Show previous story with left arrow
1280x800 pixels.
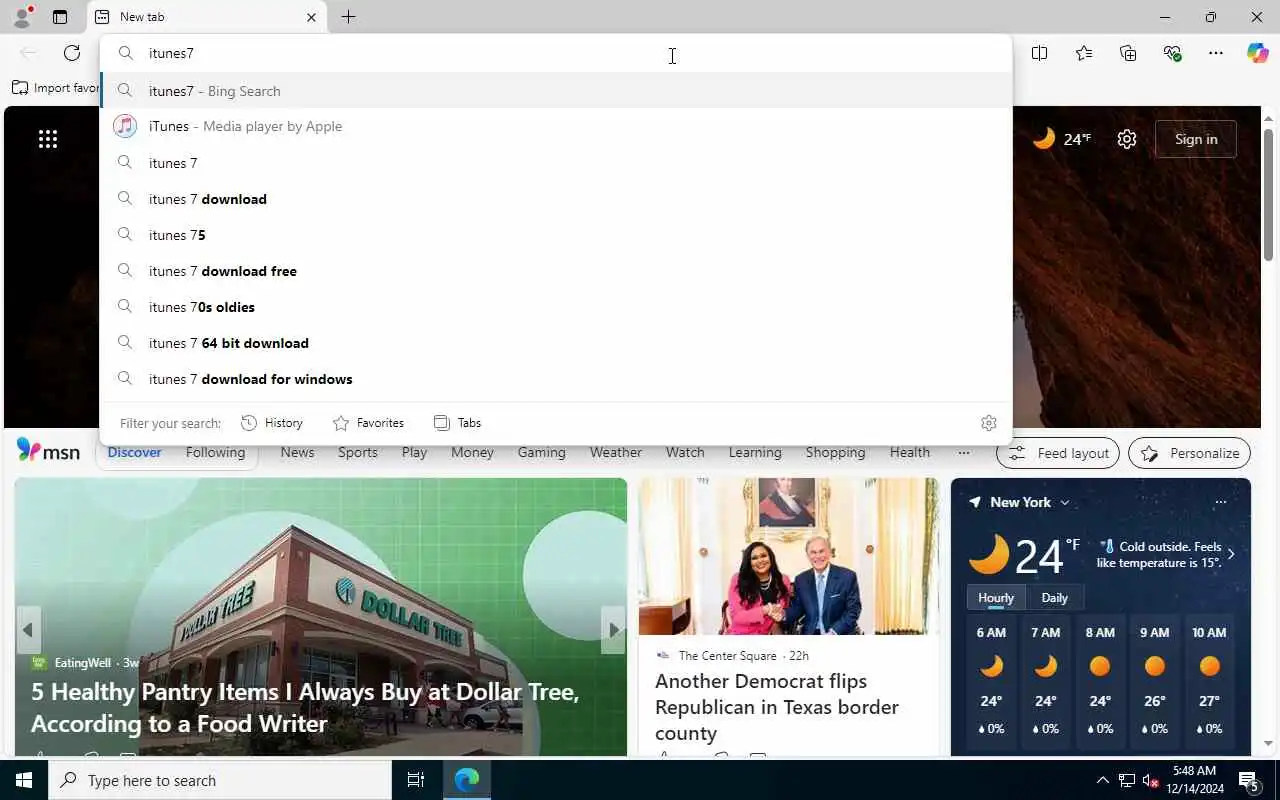pos(28,630)
